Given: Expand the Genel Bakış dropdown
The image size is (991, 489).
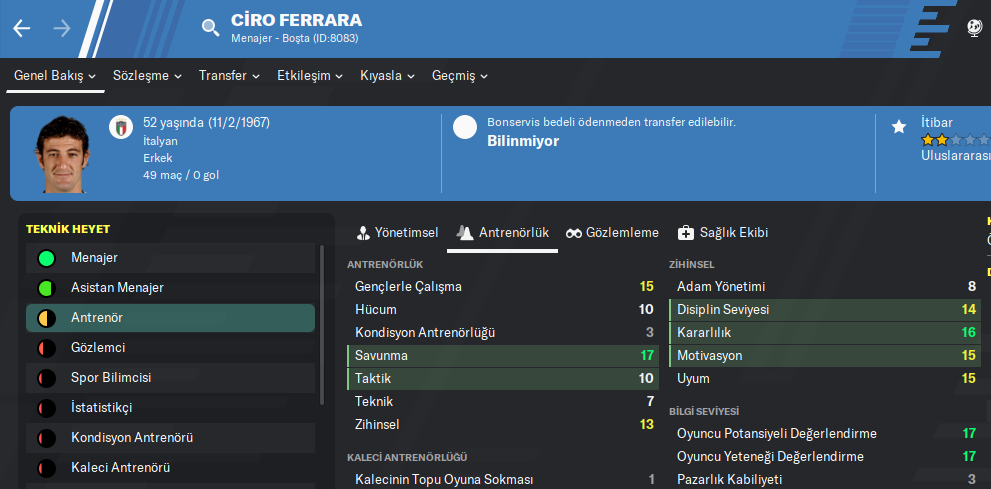Looking at the screenshot, I should pyautogui.click(x=55, y=75).
